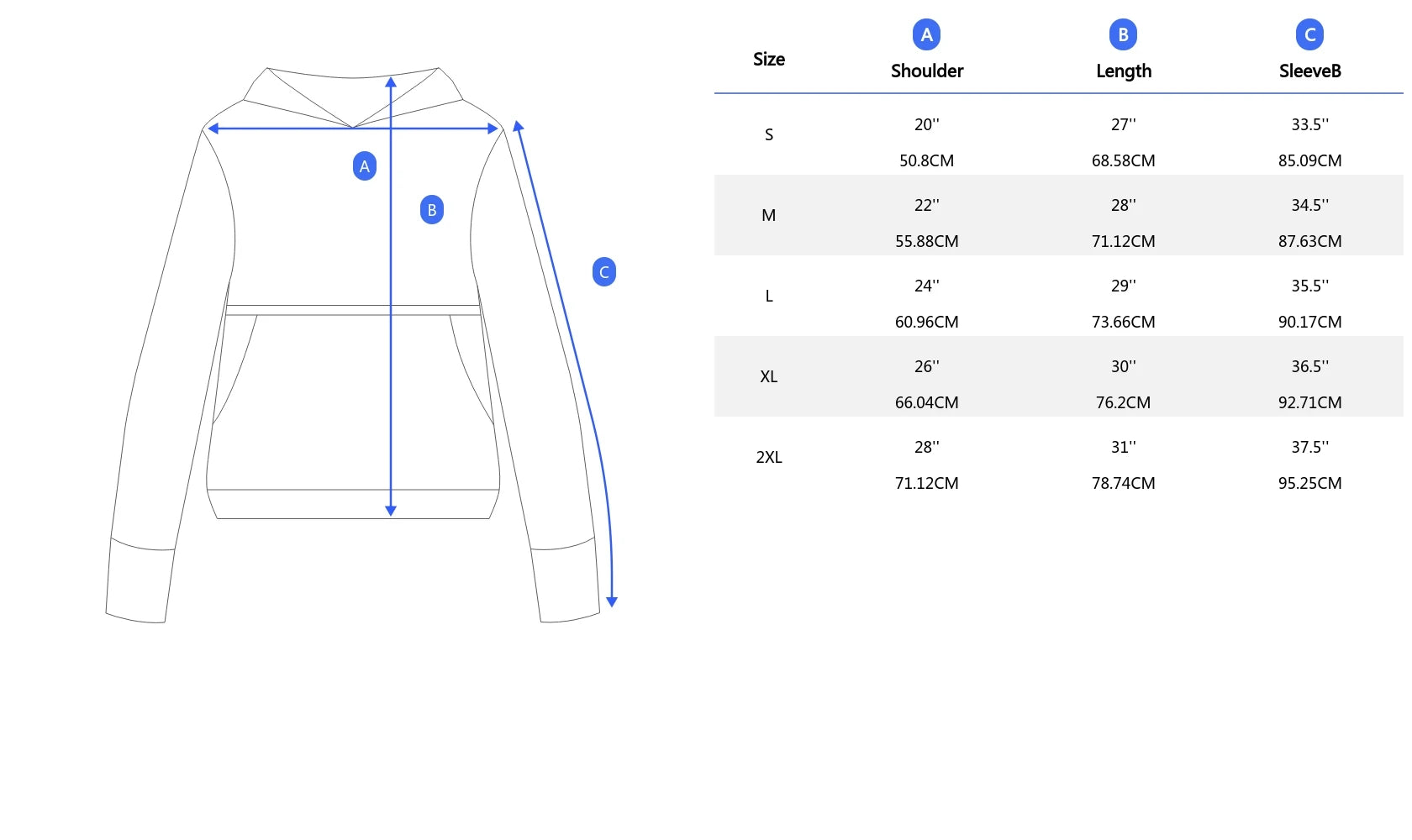Click the 2XL size row label
The width and height of the screenshot is (1412, 840).
[768, 457]
